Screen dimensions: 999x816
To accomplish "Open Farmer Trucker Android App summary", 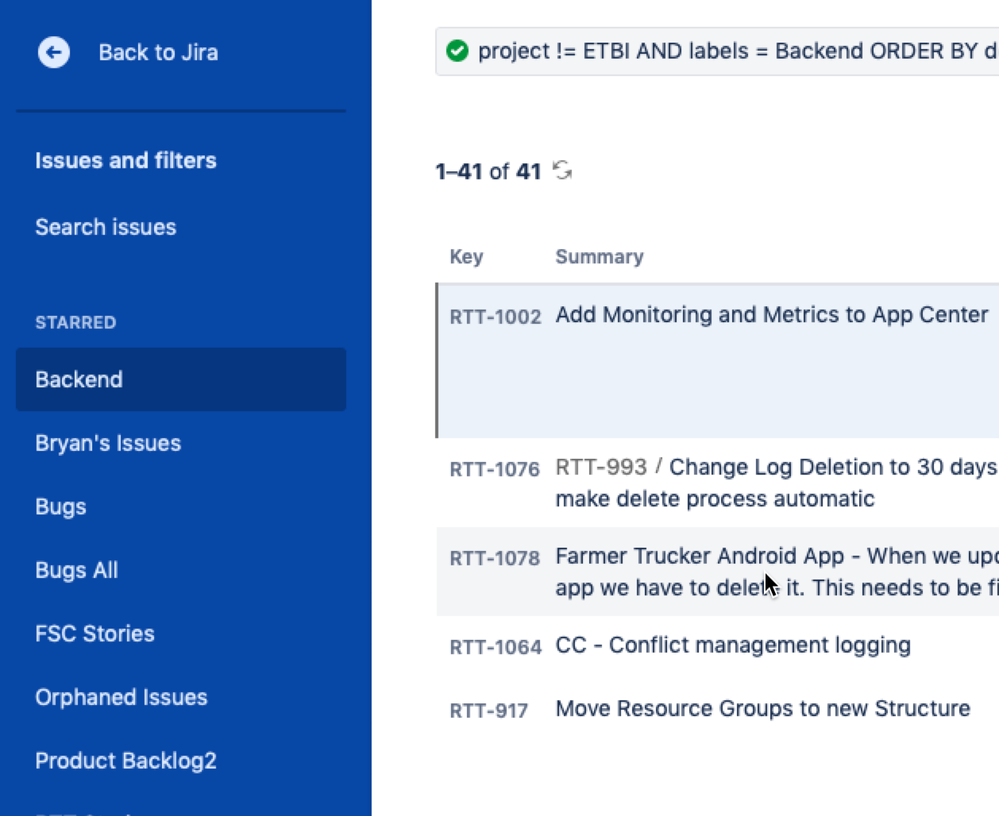I will click(777, 571).
